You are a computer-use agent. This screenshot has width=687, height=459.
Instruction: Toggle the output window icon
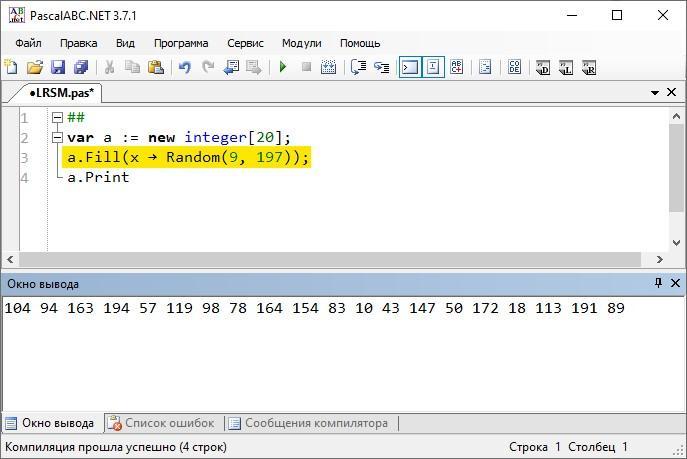tap(410, 67)
